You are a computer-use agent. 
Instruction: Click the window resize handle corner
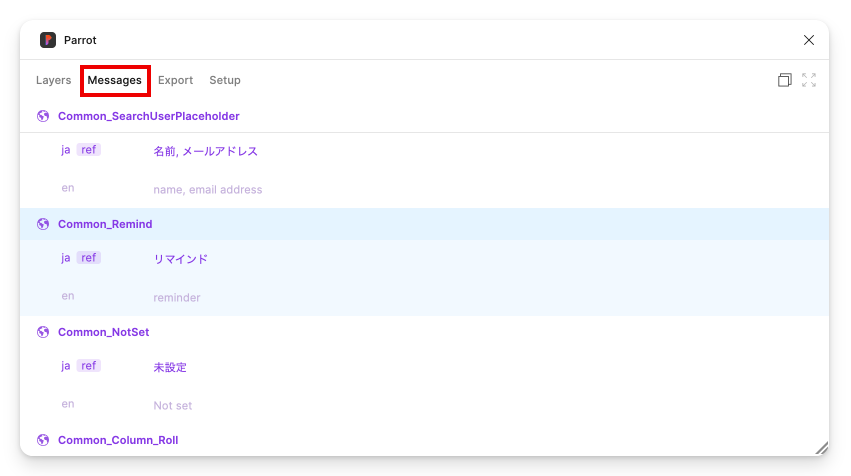pyautogui.click(x=821, y=449)
